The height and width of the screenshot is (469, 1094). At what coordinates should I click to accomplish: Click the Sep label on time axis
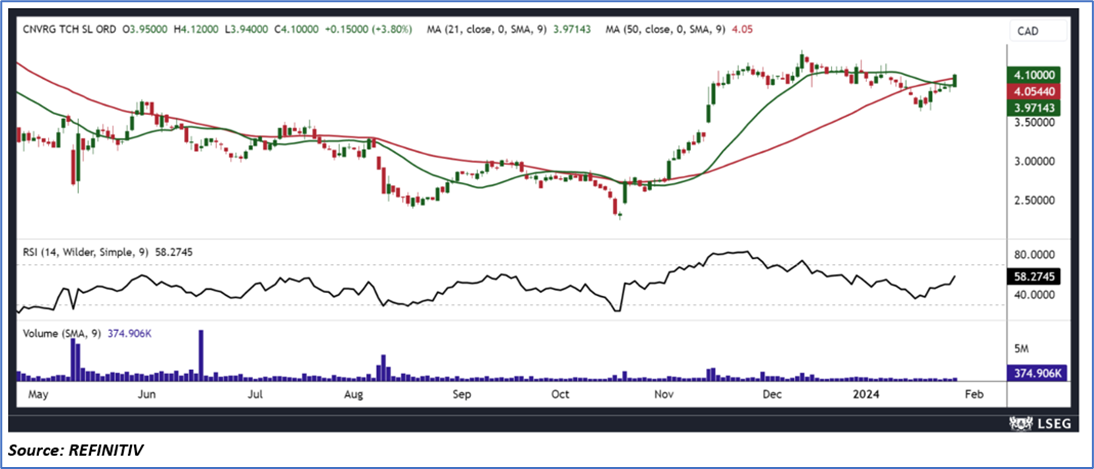point(463,395)
